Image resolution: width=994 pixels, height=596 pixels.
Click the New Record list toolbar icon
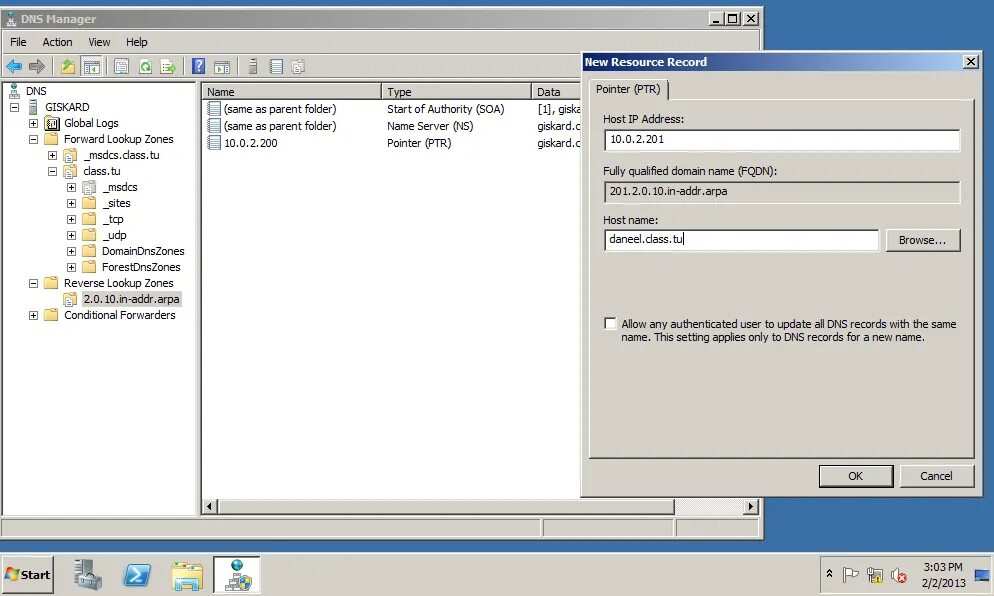(x=276, y=66)
